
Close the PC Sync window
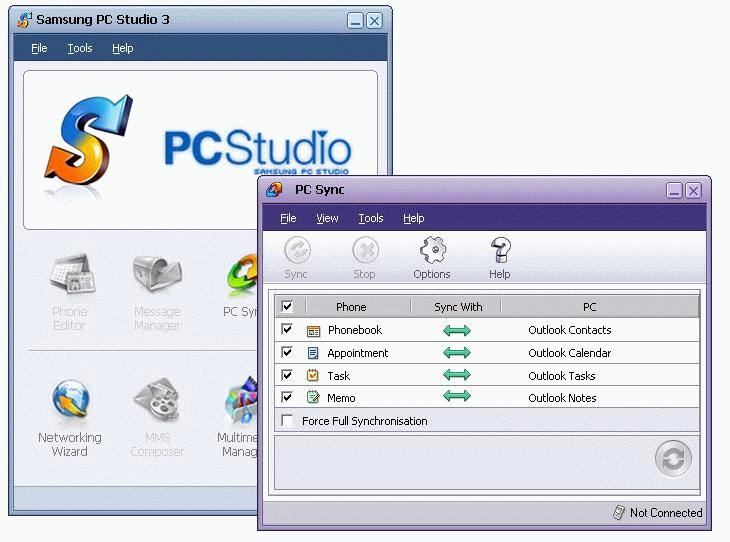pos(693,190)
